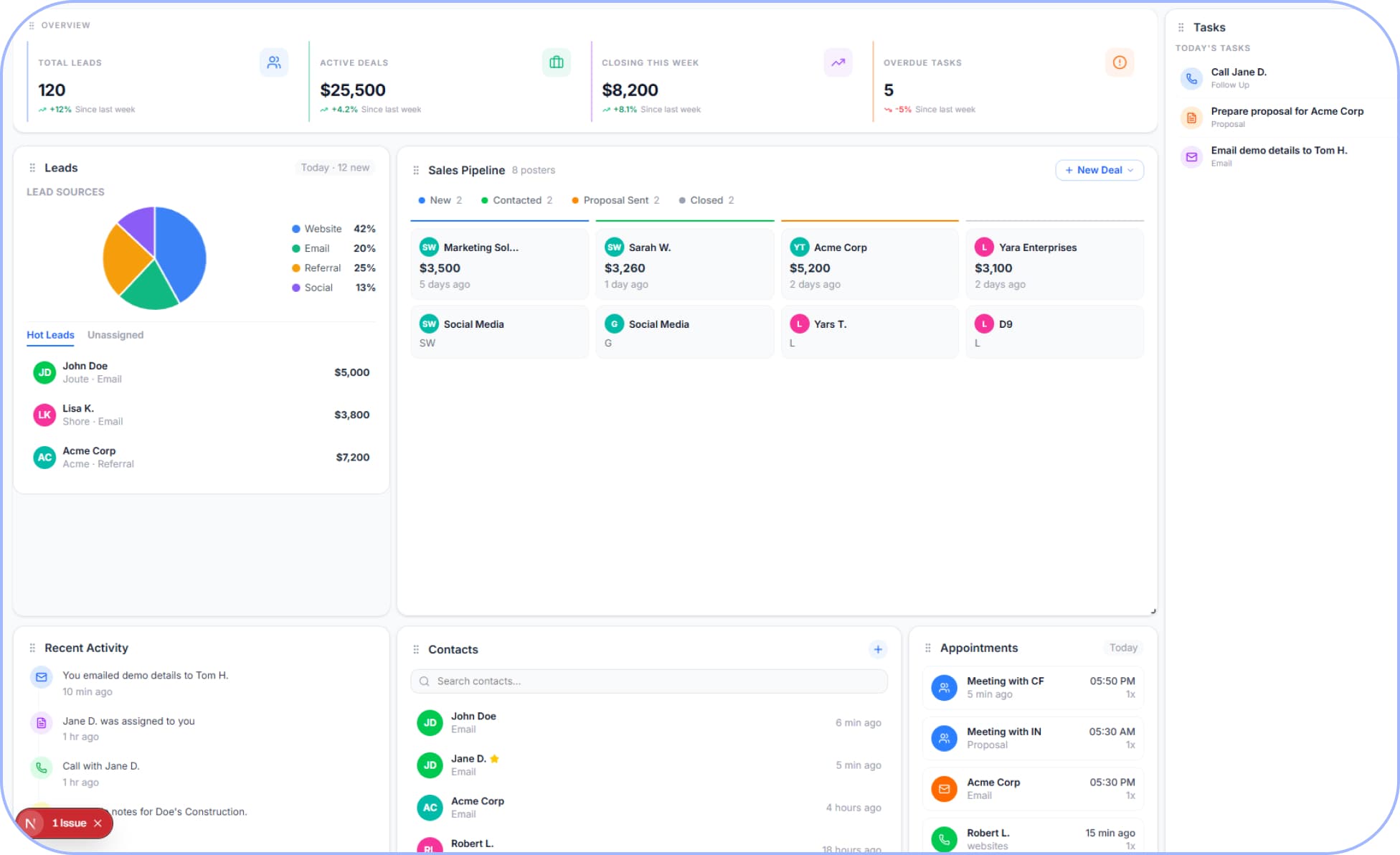The height and width of the screenshot is (855, 1400).
Task: Click the Closing This Week trend icon
Action: coord(838,62)
